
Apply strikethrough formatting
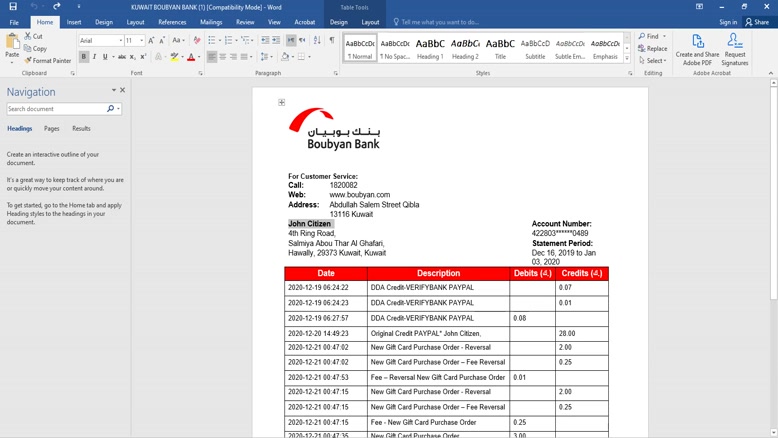coord(122,57)
